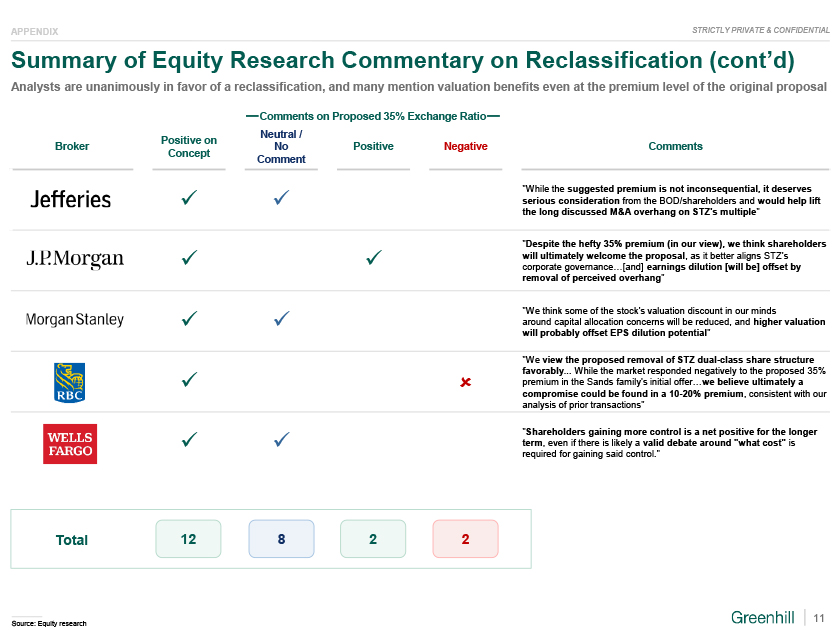840x630 pixels.
Task: Click the blue total box showing 8
Action: (x=281, y=539)
